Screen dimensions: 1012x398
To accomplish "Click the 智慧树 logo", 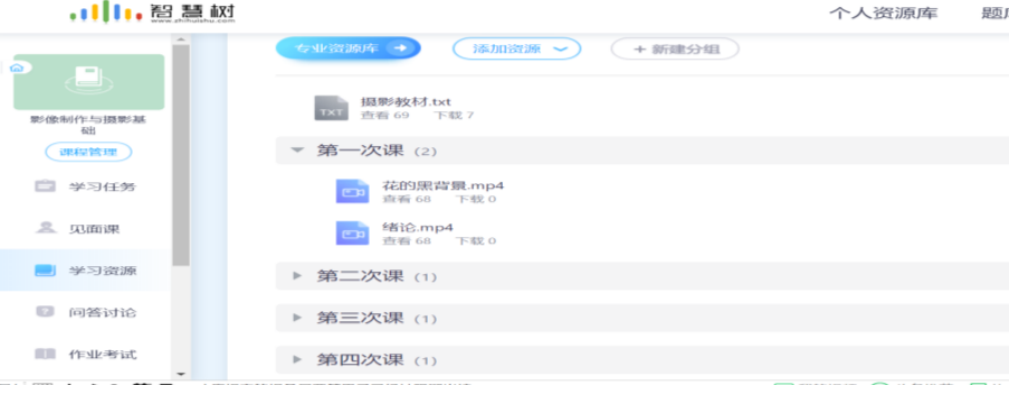I will coord(152,13).
